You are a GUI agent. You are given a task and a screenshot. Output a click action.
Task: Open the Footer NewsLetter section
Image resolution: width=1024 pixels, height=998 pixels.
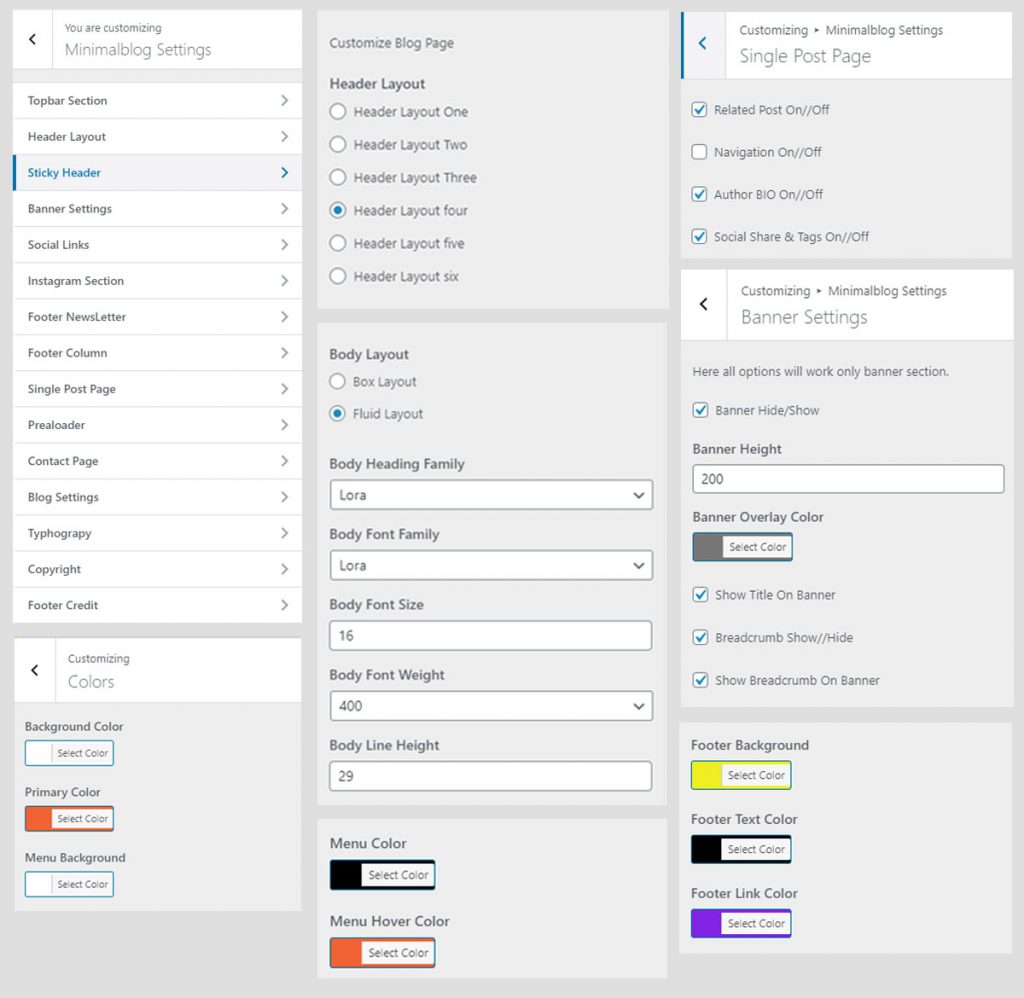click(x=157, y=317)
